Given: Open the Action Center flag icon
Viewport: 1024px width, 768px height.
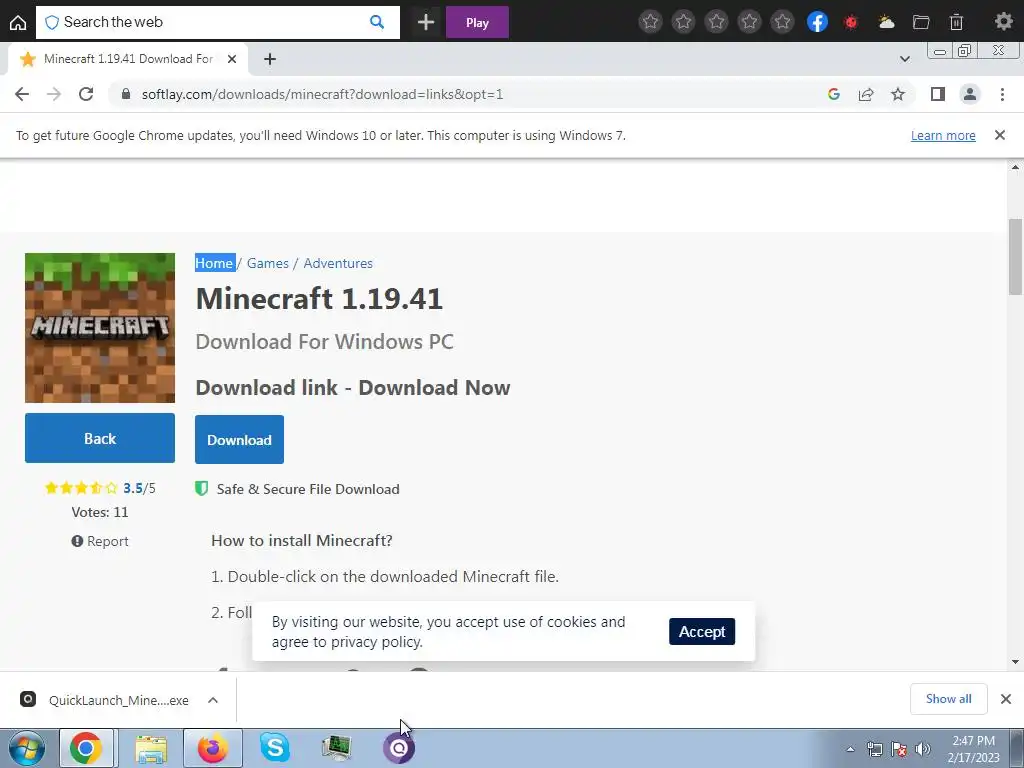Looking at the screenshot, I should click(899, 749).
